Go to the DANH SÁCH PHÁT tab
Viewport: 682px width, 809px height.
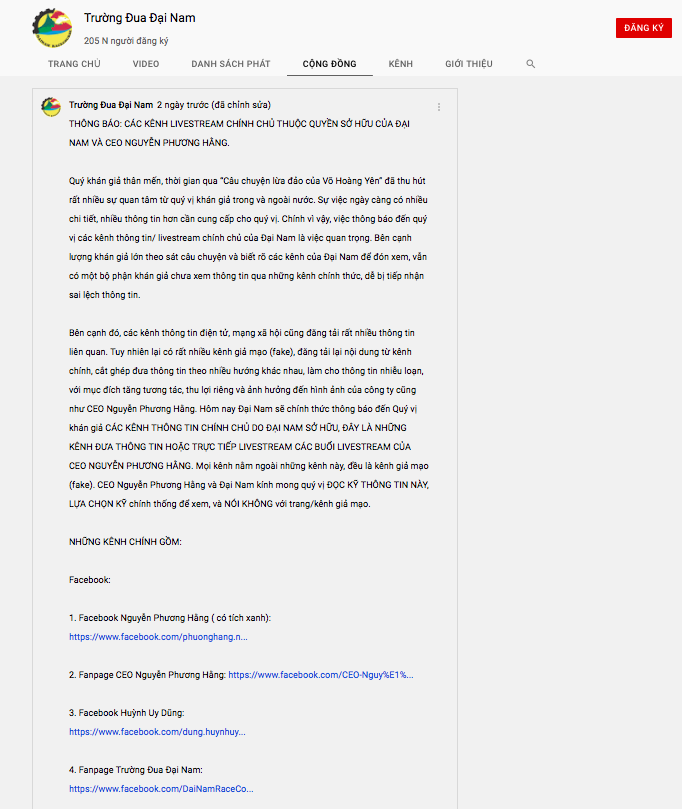tap(231, 64)
